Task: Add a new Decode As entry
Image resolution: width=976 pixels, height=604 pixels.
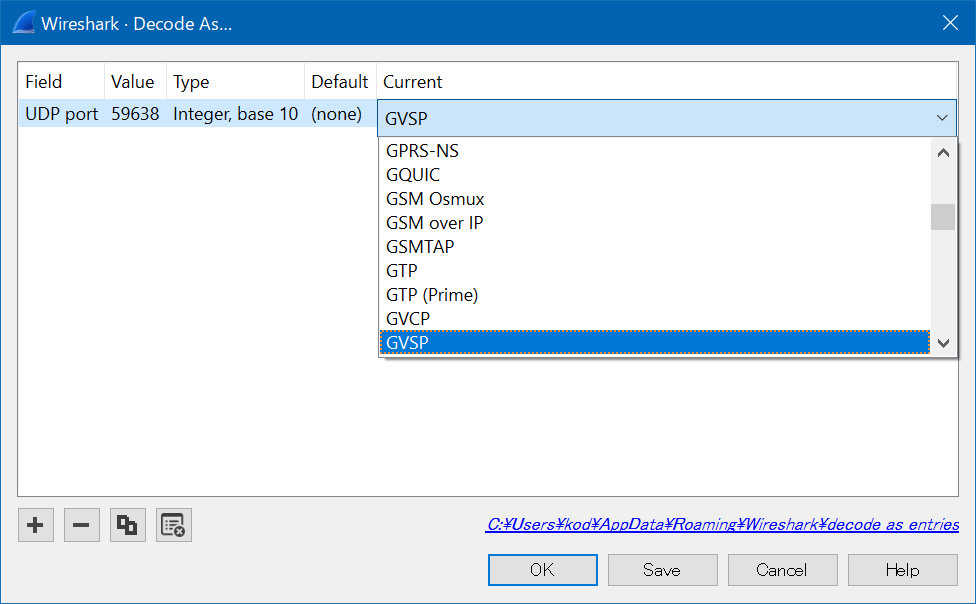Action: coord(35,525)
